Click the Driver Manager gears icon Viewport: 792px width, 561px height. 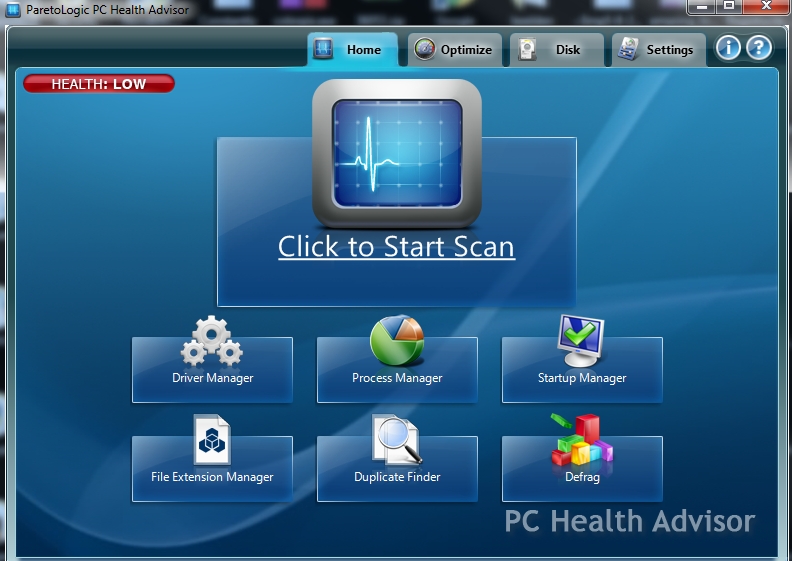pyautogui.click(x=212, y=341)
